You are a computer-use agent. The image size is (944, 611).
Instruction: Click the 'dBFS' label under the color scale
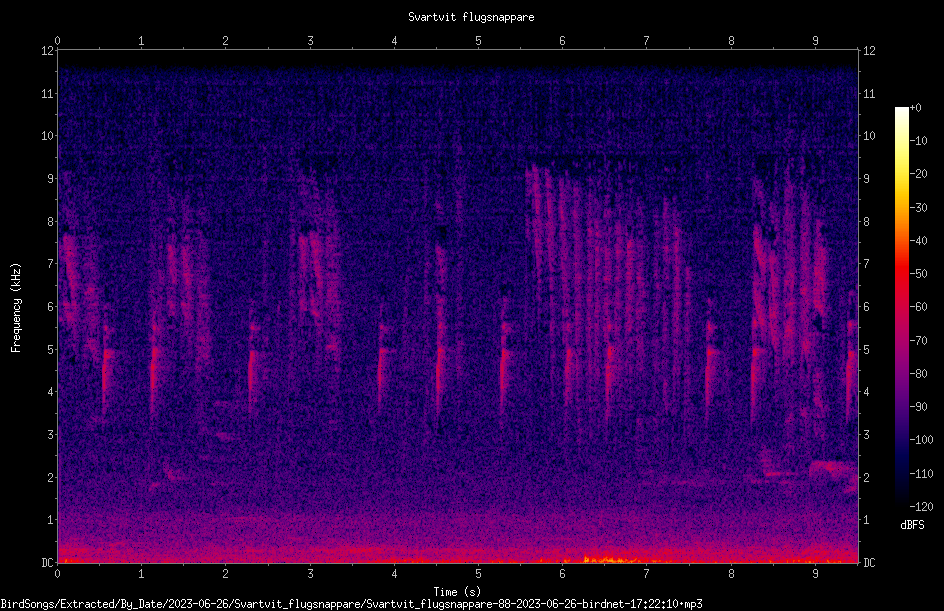point(913,525)
